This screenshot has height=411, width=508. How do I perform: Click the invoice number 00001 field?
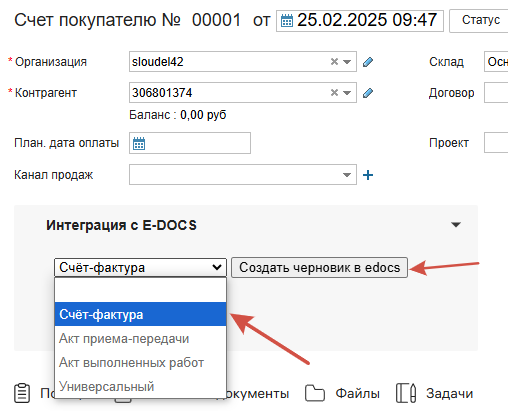coord(216,20)
